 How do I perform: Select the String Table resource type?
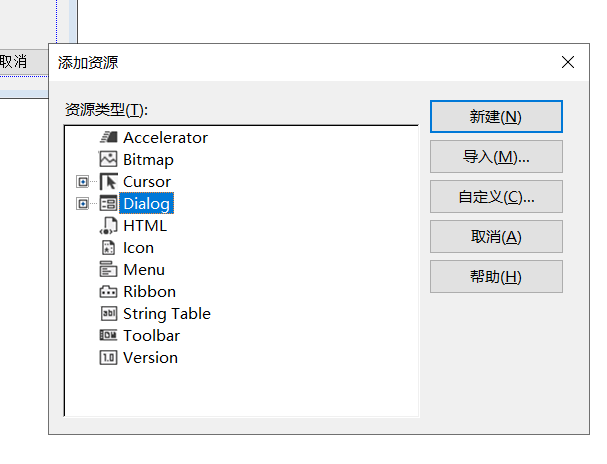click(x=166, y=314)
